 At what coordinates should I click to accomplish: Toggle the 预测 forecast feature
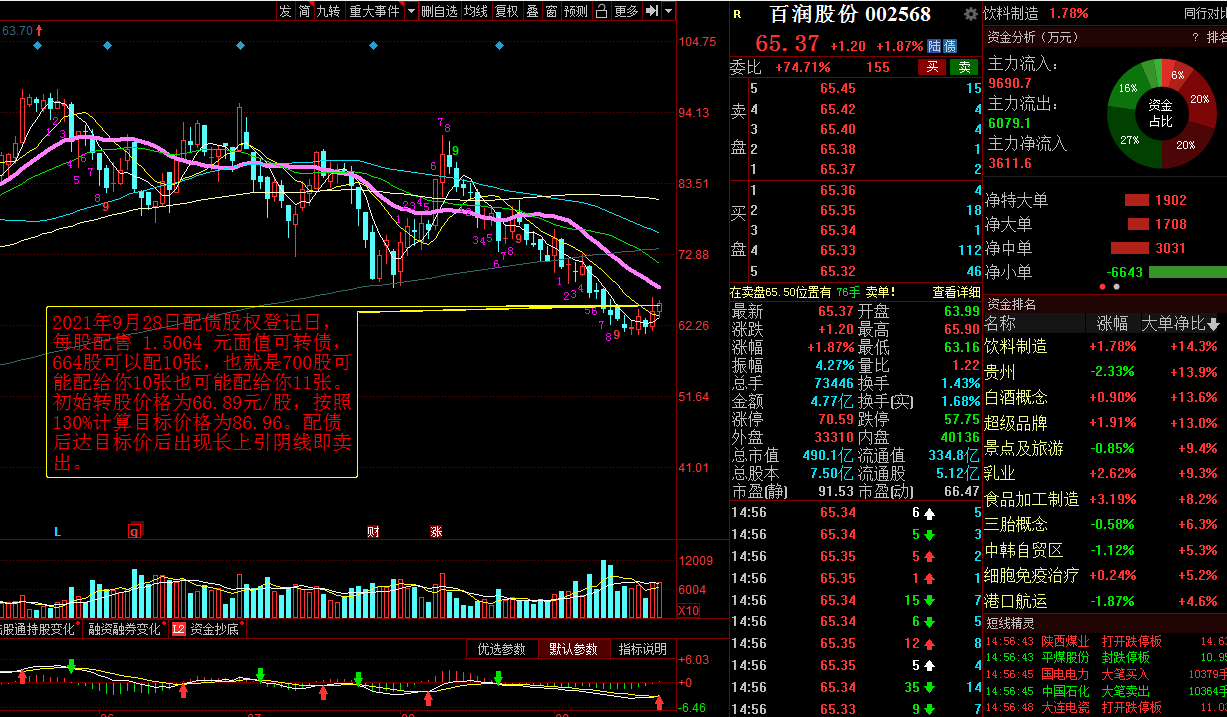click(x=576, y=11)
